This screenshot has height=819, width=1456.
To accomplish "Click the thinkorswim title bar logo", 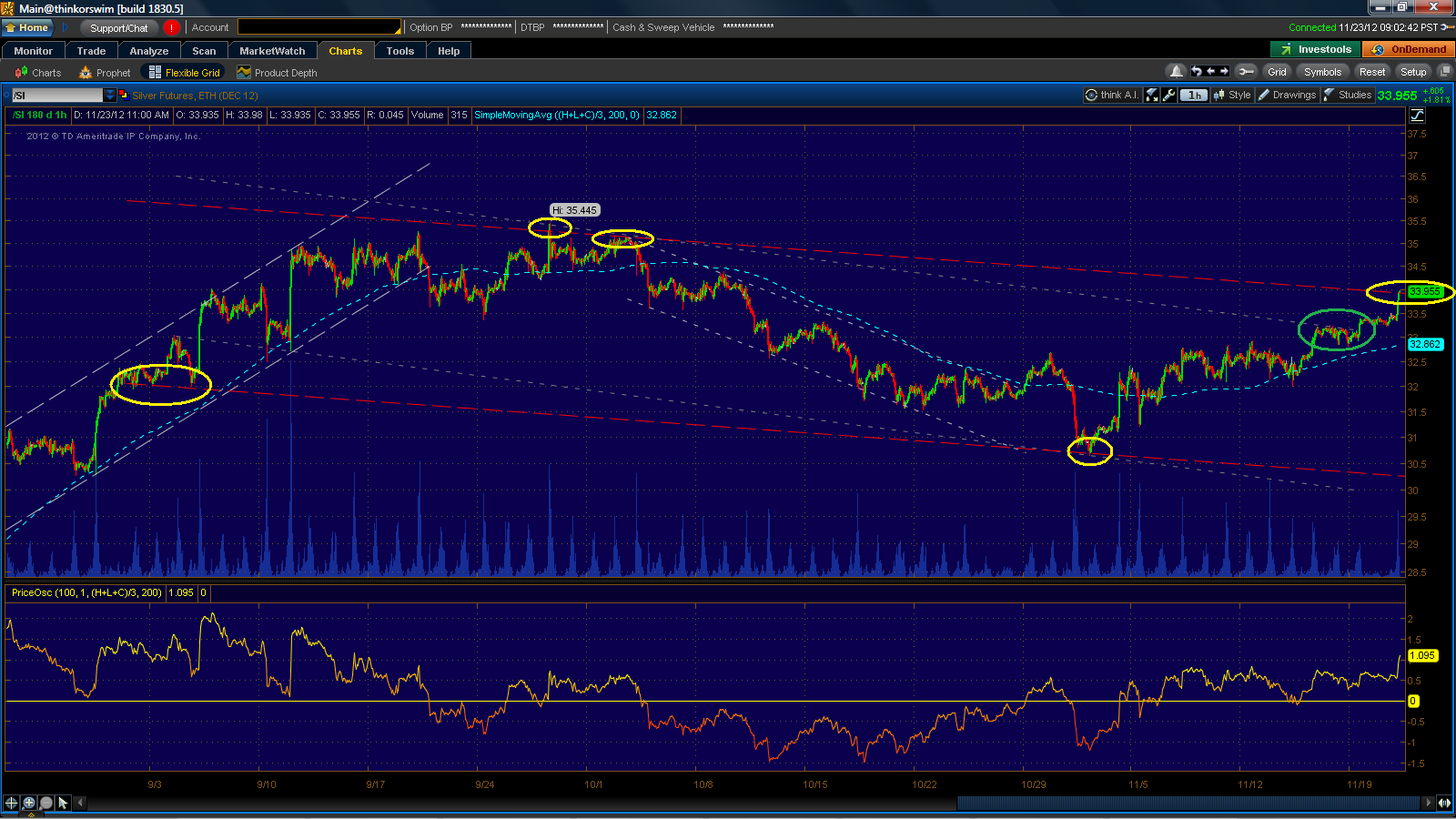I will click(8, 8).
